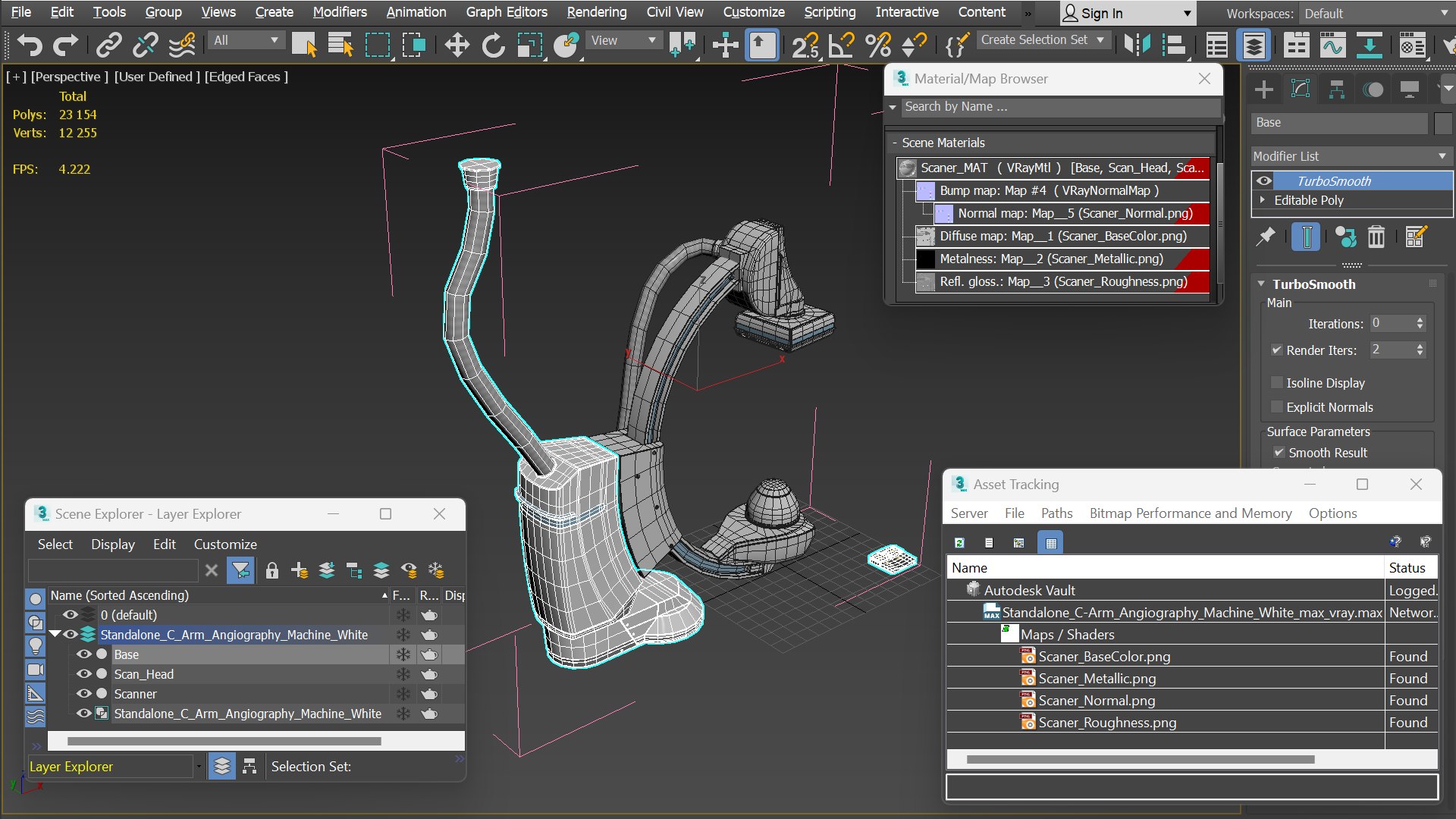The height and width of the screenshot is (819, 1456).
Task: Hide the Scan_Head object via eye icon
Action: pyautogui.click(x=84, y=674)
